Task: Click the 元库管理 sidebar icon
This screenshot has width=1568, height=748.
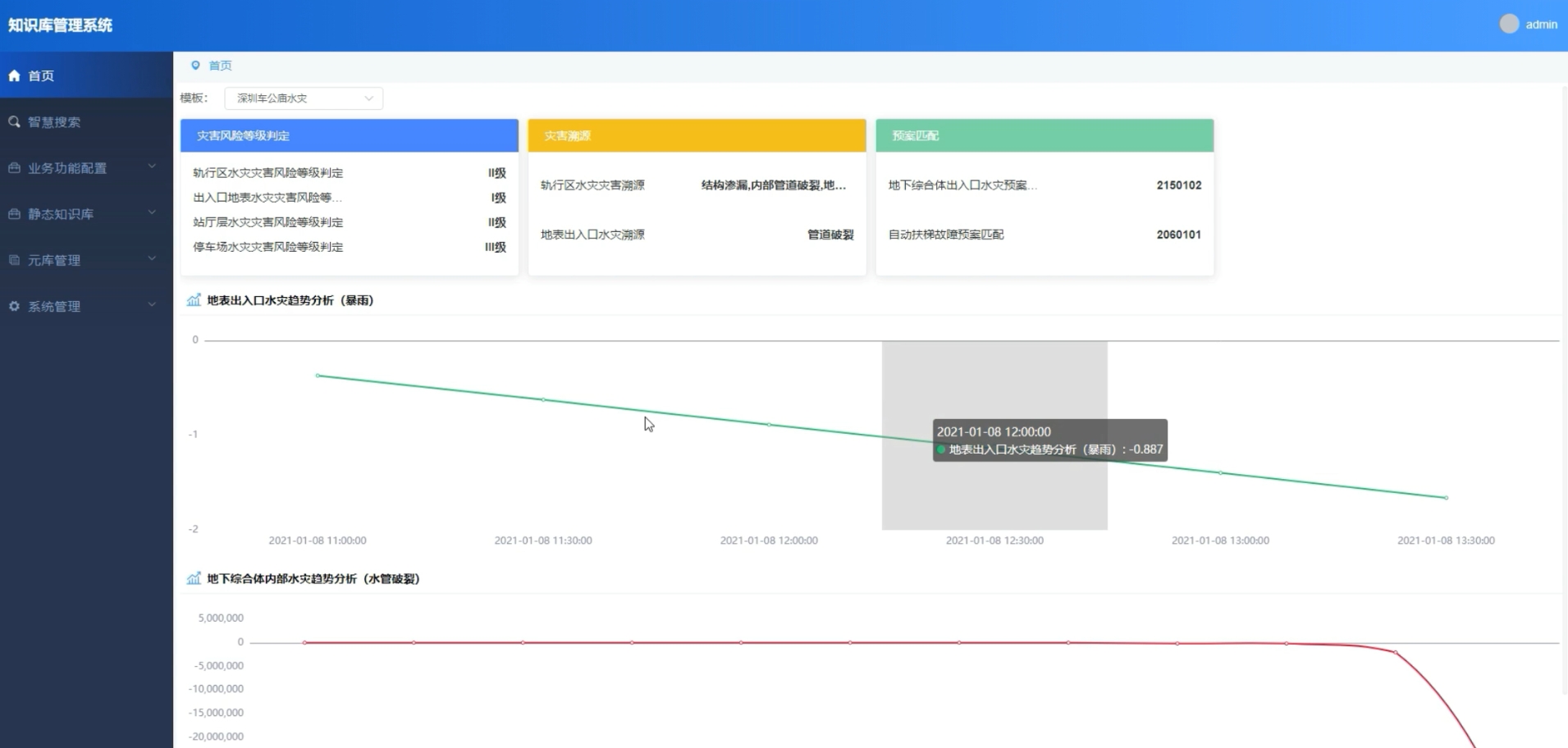Action: tap(14, 260)
